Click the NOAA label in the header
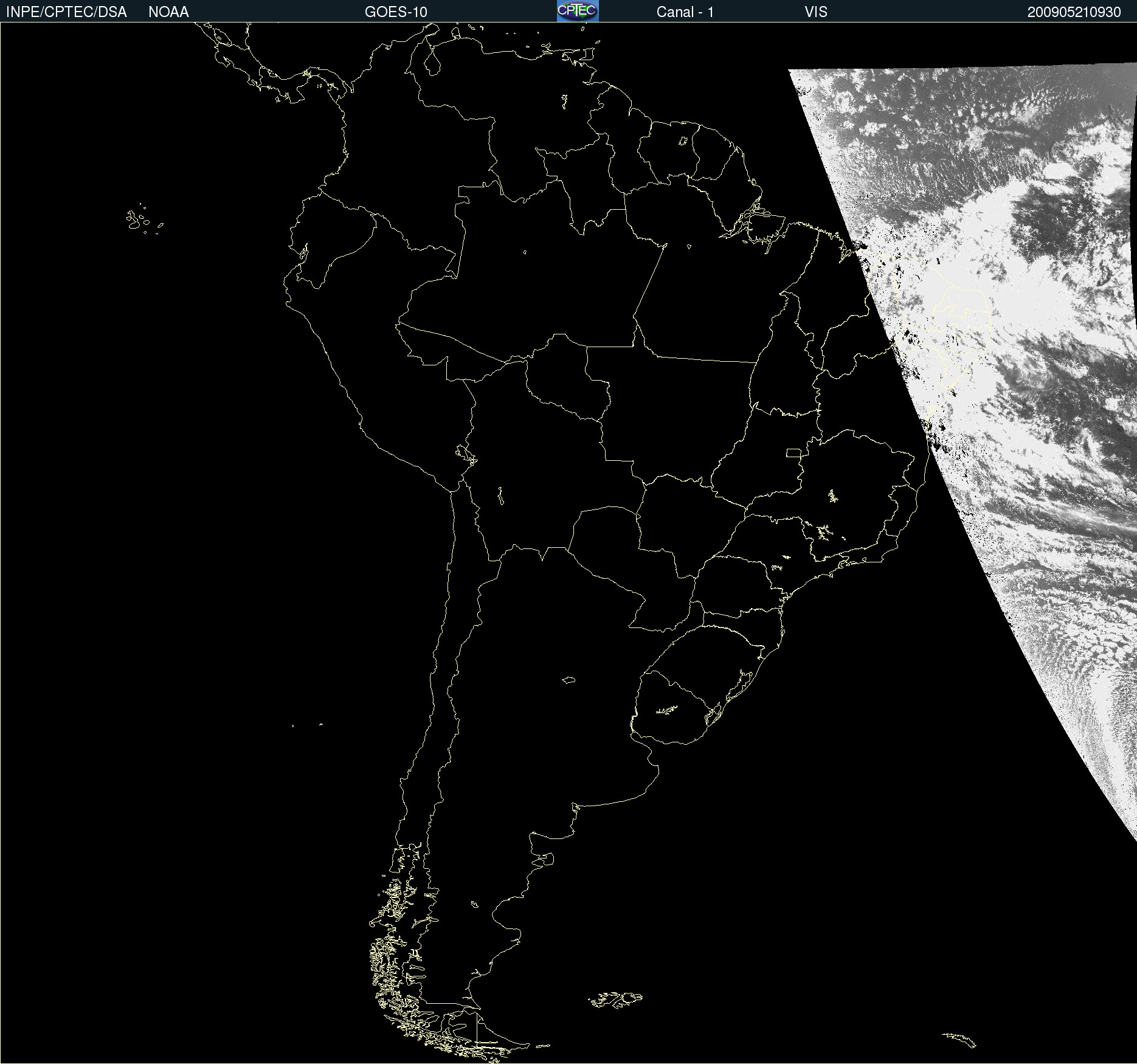The image size is (1137, 1064). [x=168, y=12]
